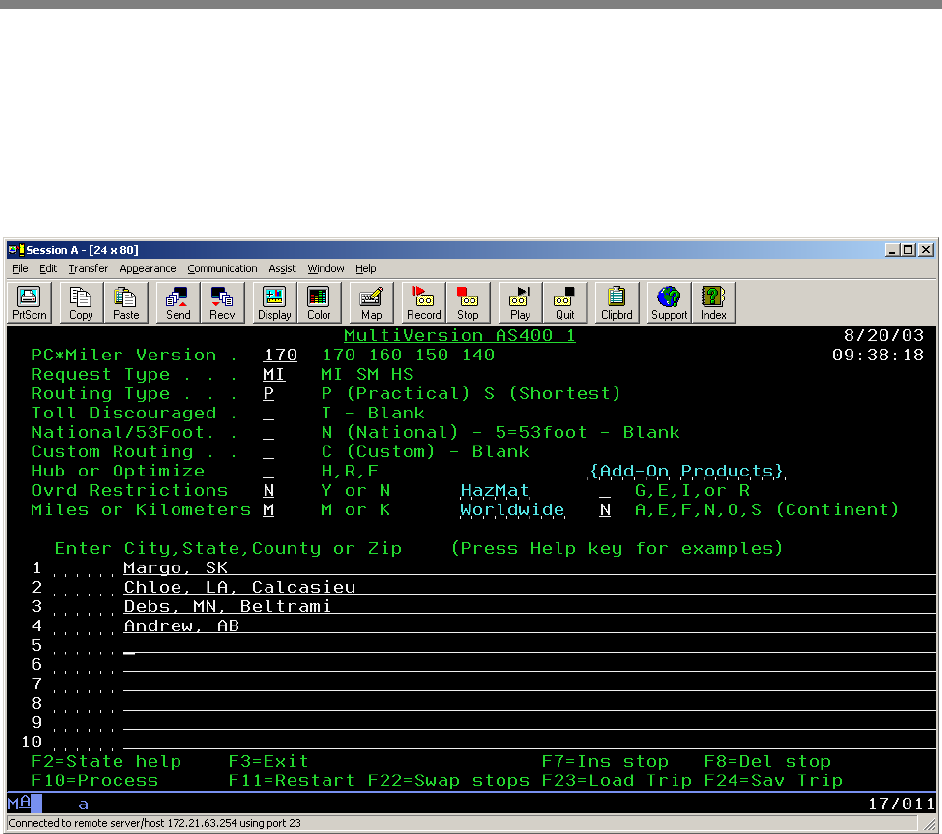942x834 pixels.
Task: Click the HazMat label text
Action: [x=494, y=490]
